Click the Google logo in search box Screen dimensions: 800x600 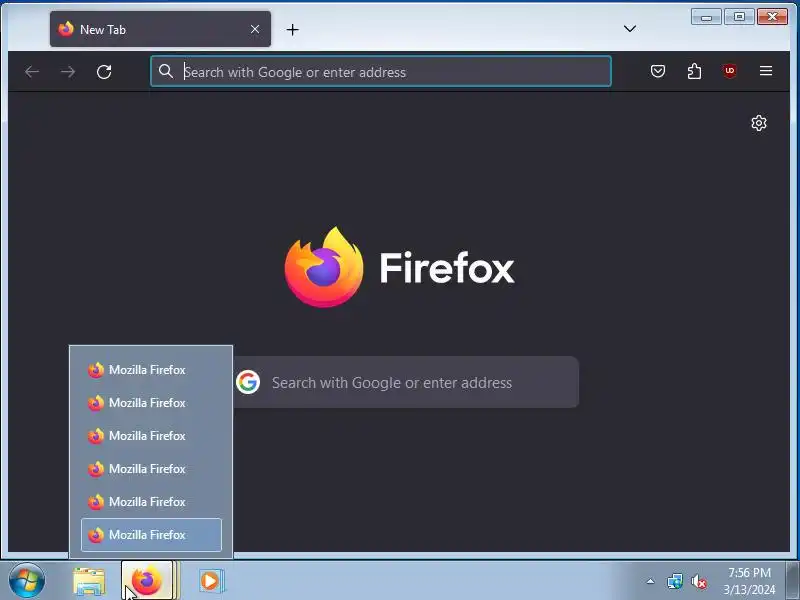point(248,382)
